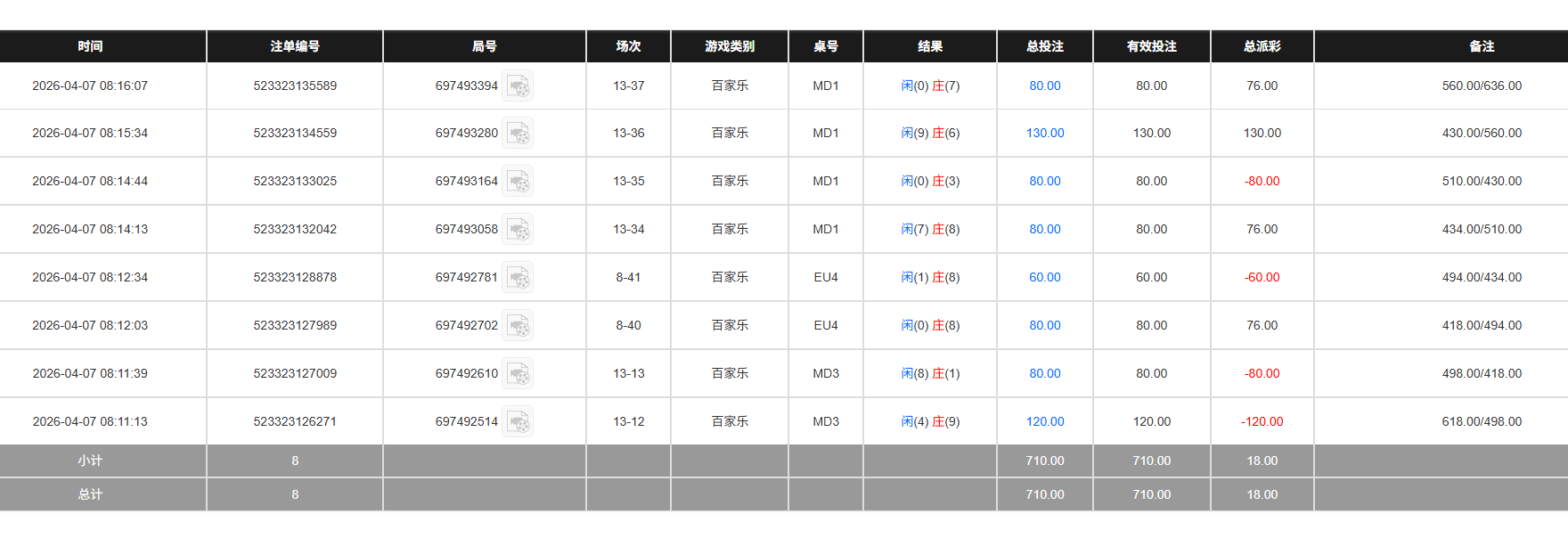The image size is (1568, 538).
Task: Open the 120.00 total bet link
Action: [x=1045, y=422]
